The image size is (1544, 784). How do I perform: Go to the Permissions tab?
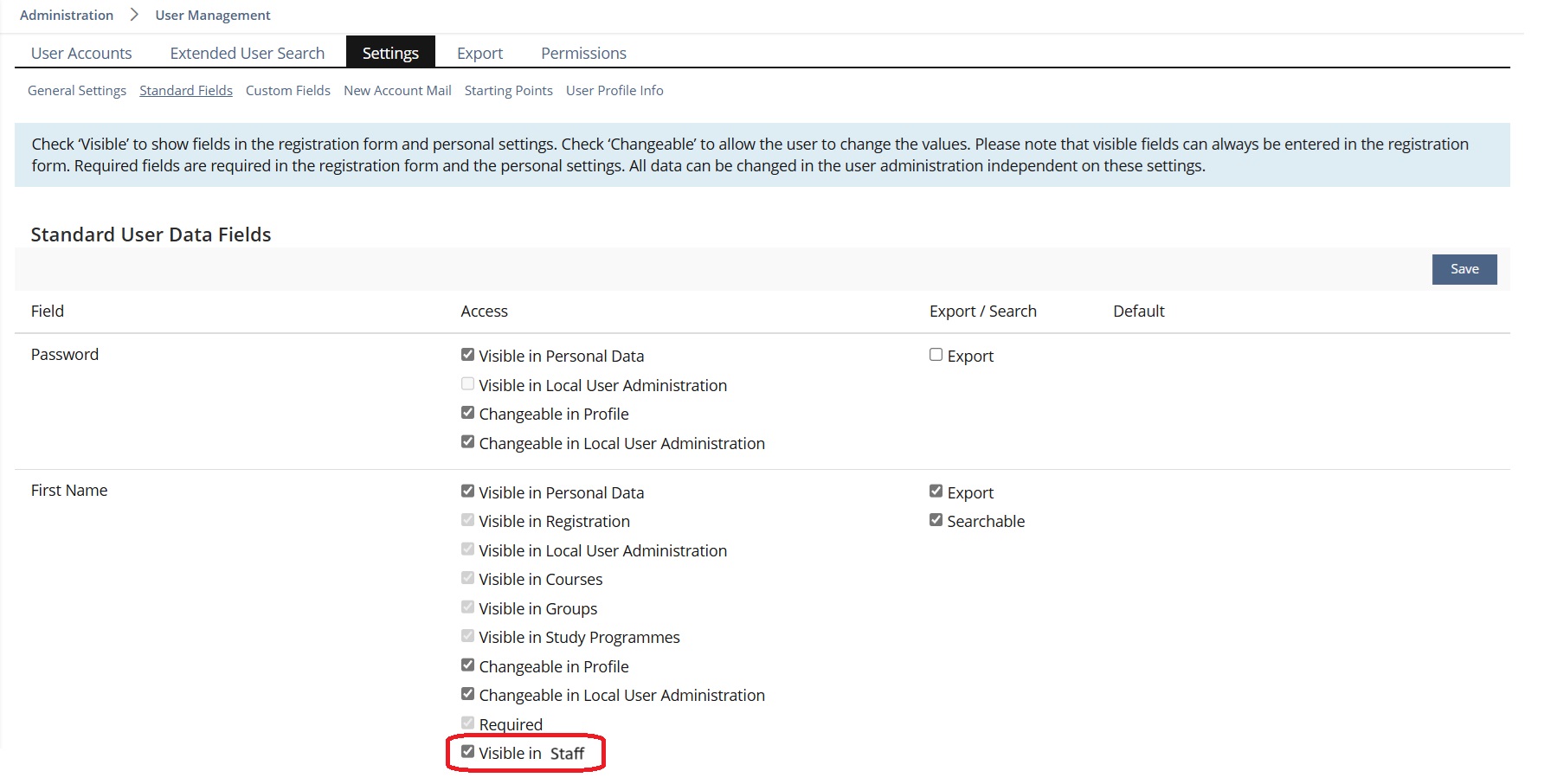click(x=583, y=54)
